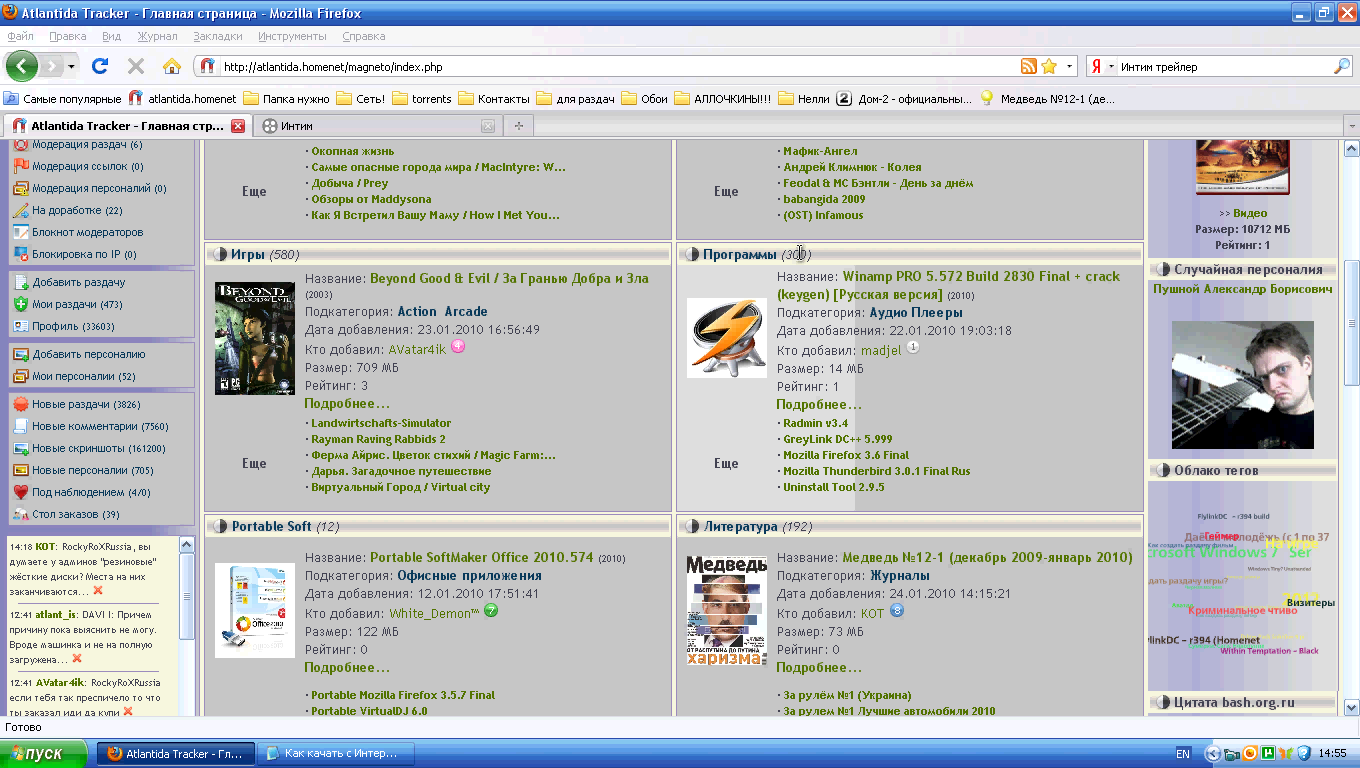
Task: Open the history dropdown beside Back/Forward
Action: [71, 67]
